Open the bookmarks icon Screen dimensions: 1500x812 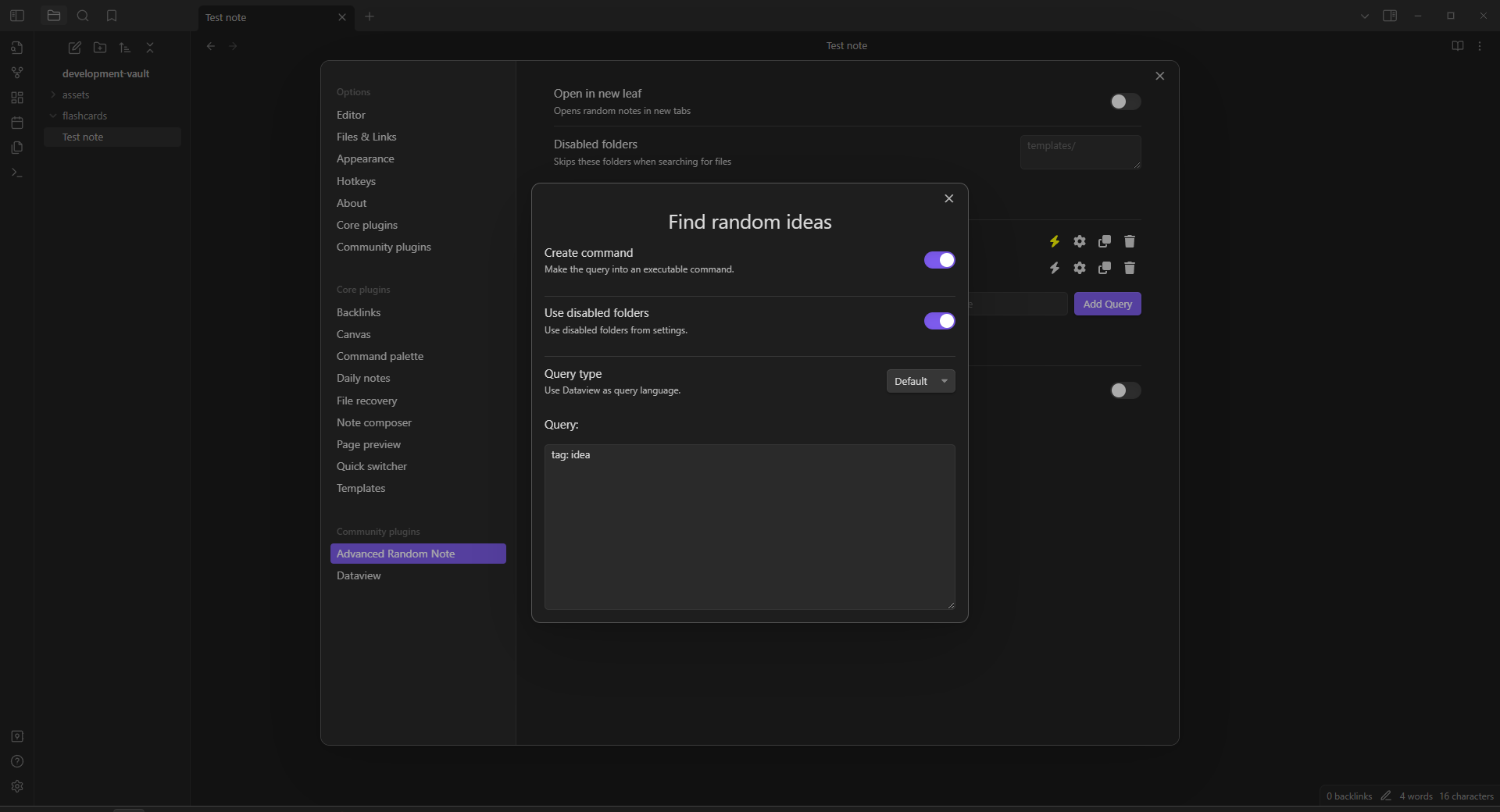coord(112,16)
